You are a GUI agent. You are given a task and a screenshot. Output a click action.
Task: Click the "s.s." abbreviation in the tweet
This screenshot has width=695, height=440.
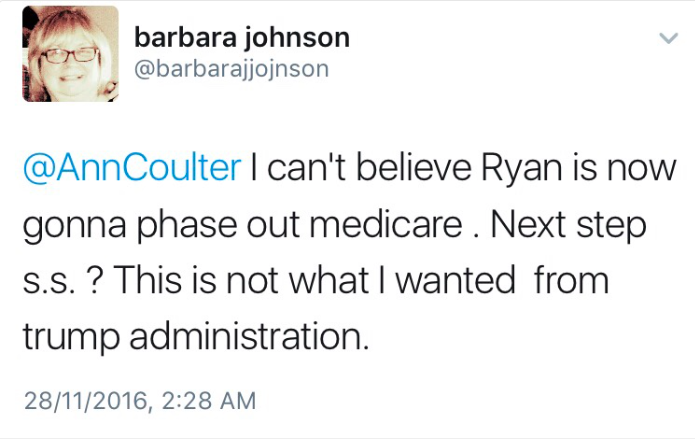[x=46, y=282]
